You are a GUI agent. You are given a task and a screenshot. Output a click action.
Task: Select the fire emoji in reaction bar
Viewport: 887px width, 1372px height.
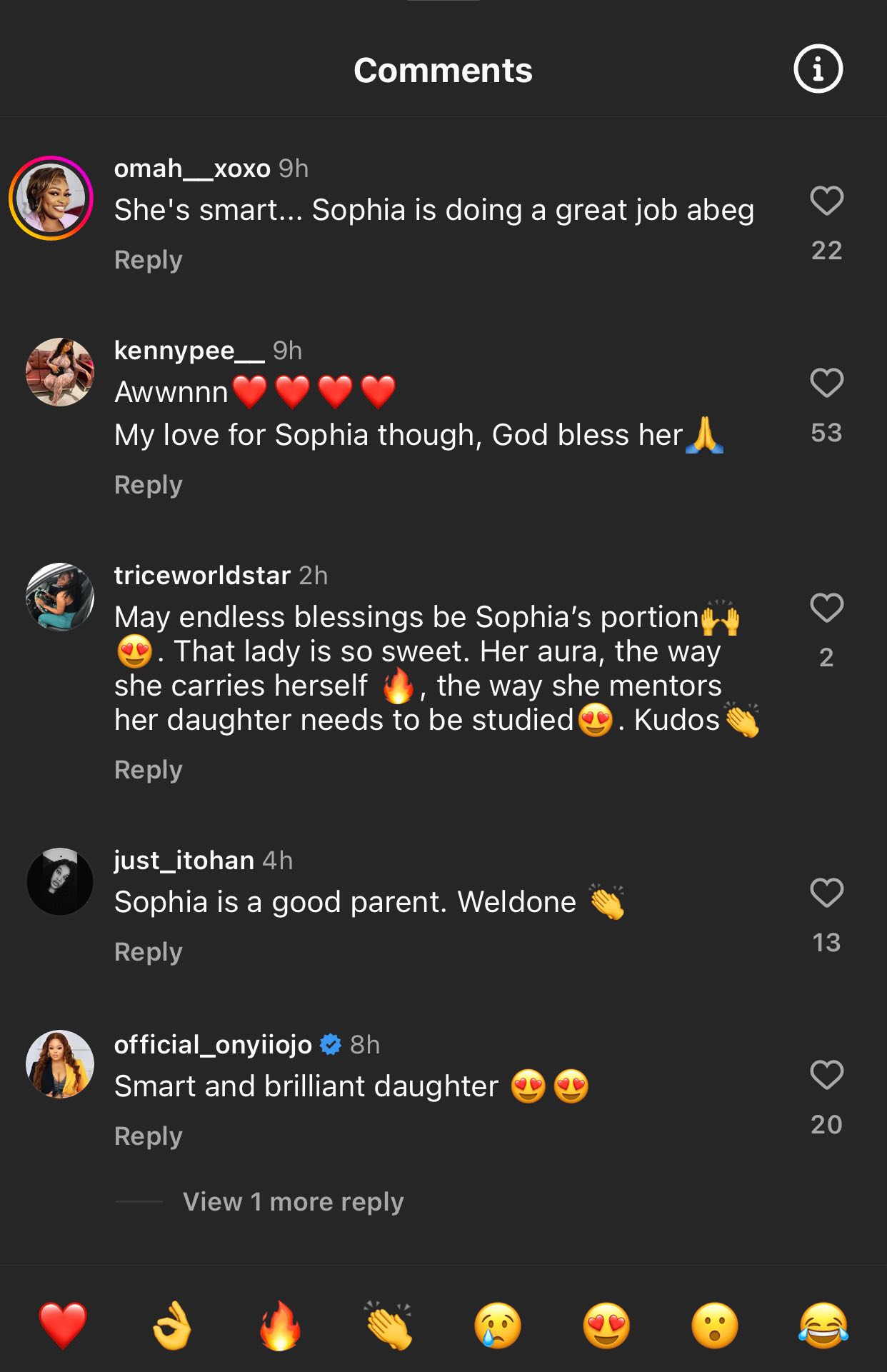tap(280, 1325)
